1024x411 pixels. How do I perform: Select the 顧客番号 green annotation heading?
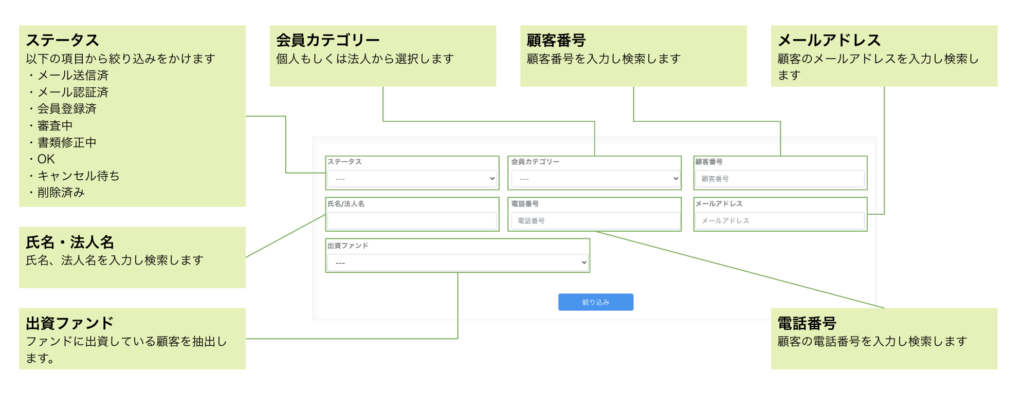[555, 40]
